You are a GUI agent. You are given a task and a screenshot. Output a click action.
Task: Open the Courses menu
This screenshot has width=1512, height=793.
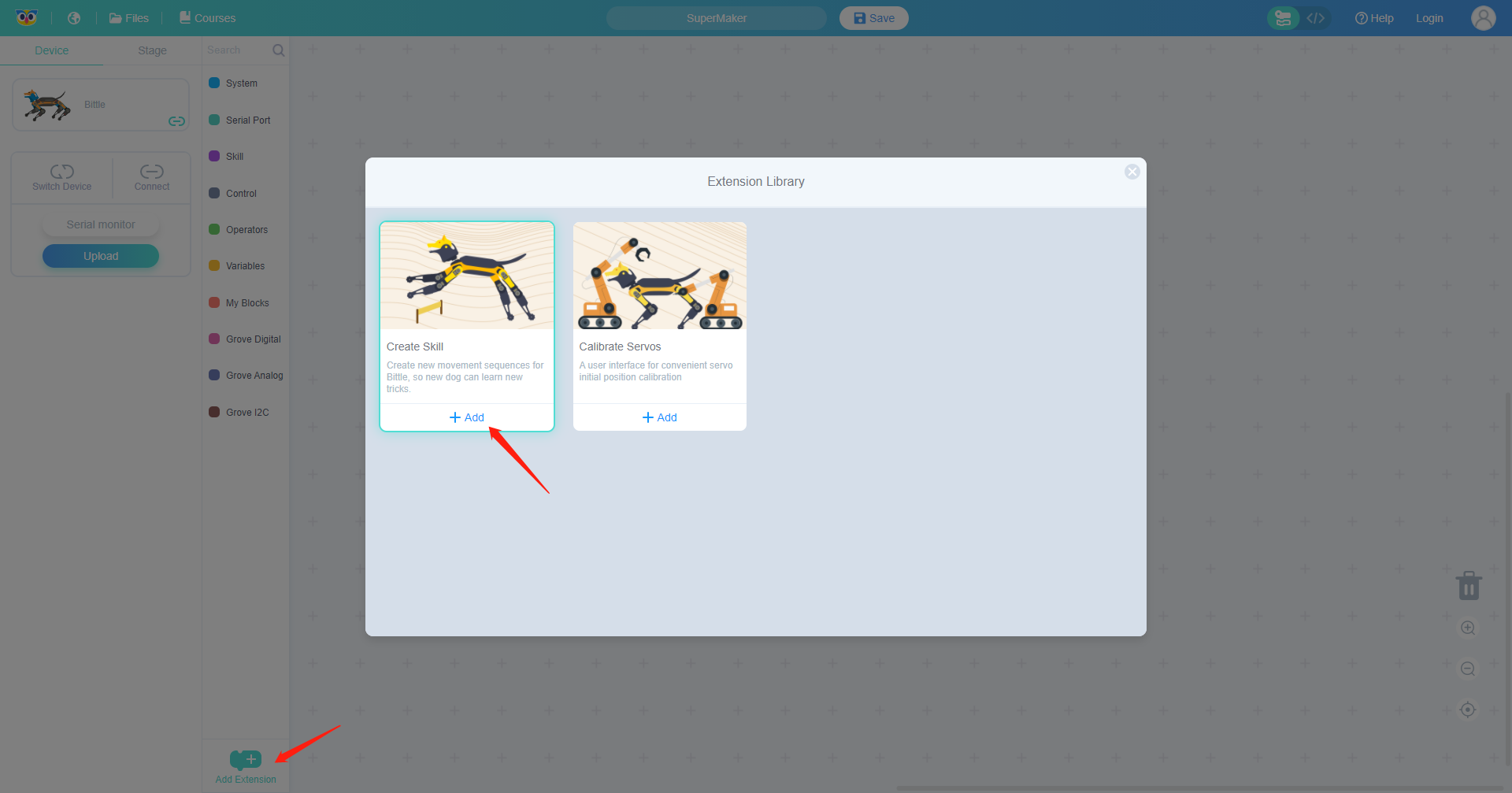click(x=208, y=18)
